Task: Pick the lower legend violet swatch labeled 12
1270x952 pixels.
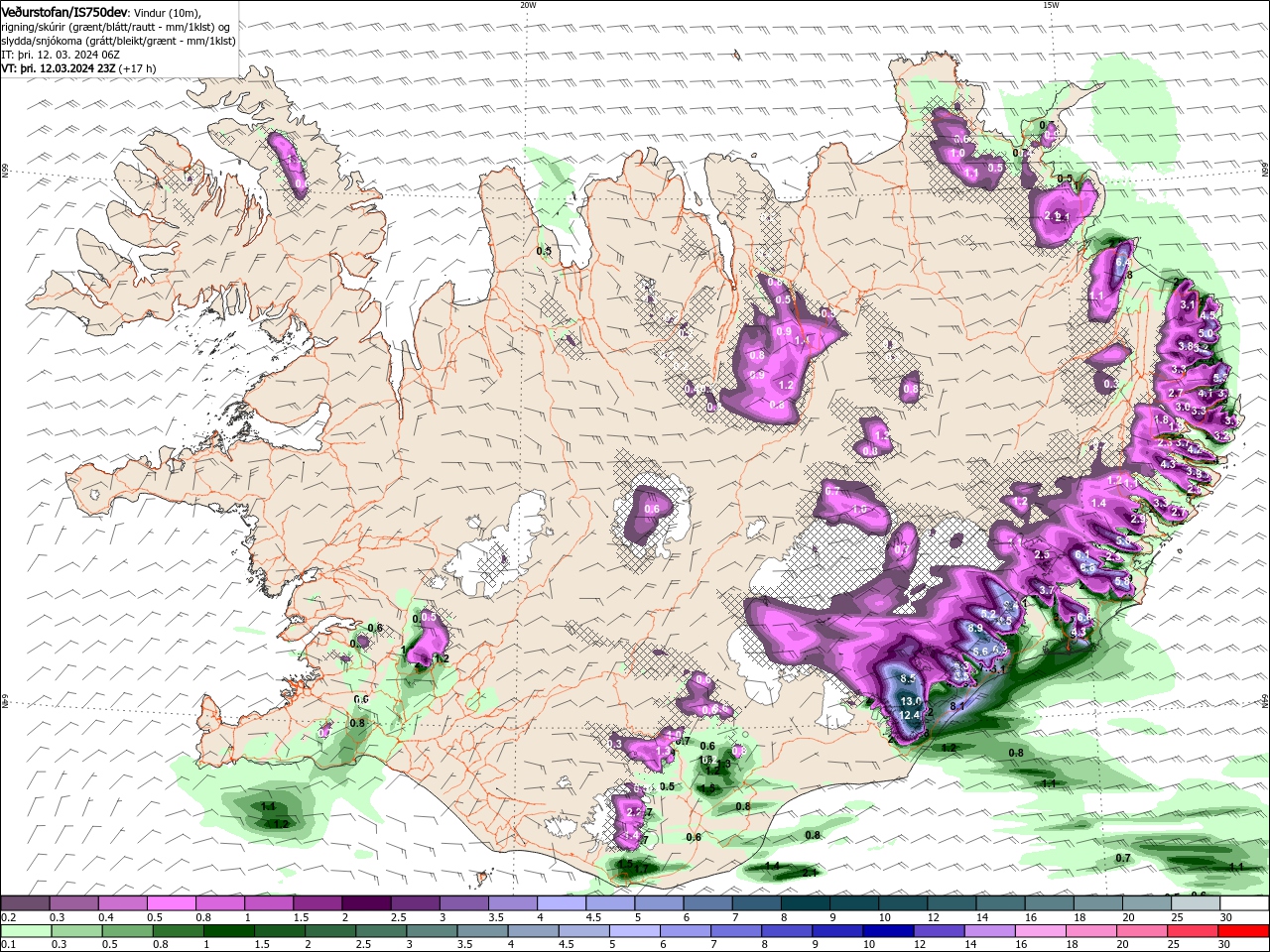Action: pos(940,930)
